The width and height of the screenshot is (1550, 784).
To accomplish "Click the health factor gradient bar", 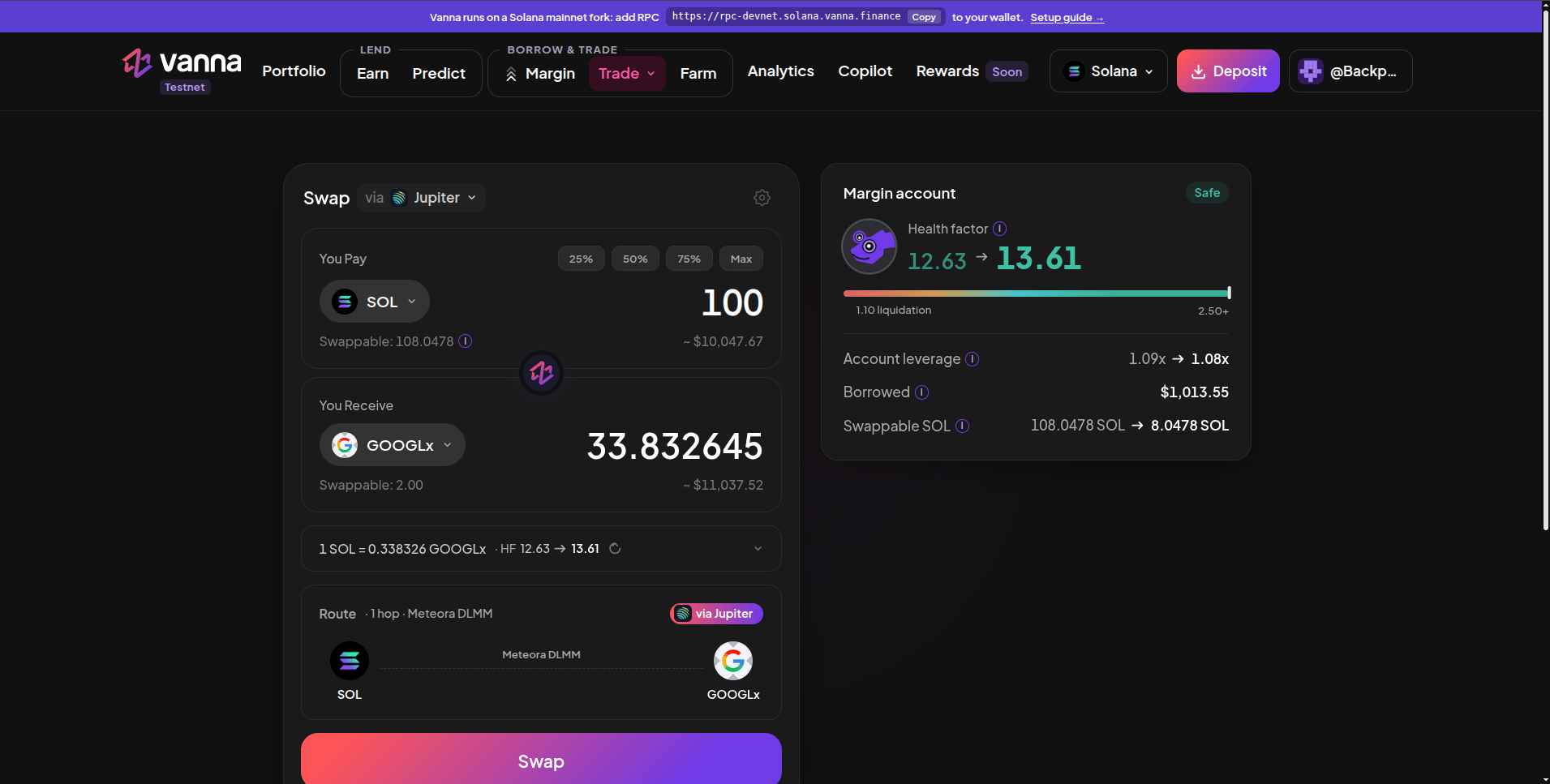I will pyautogui.click(x=1036, y=293).
